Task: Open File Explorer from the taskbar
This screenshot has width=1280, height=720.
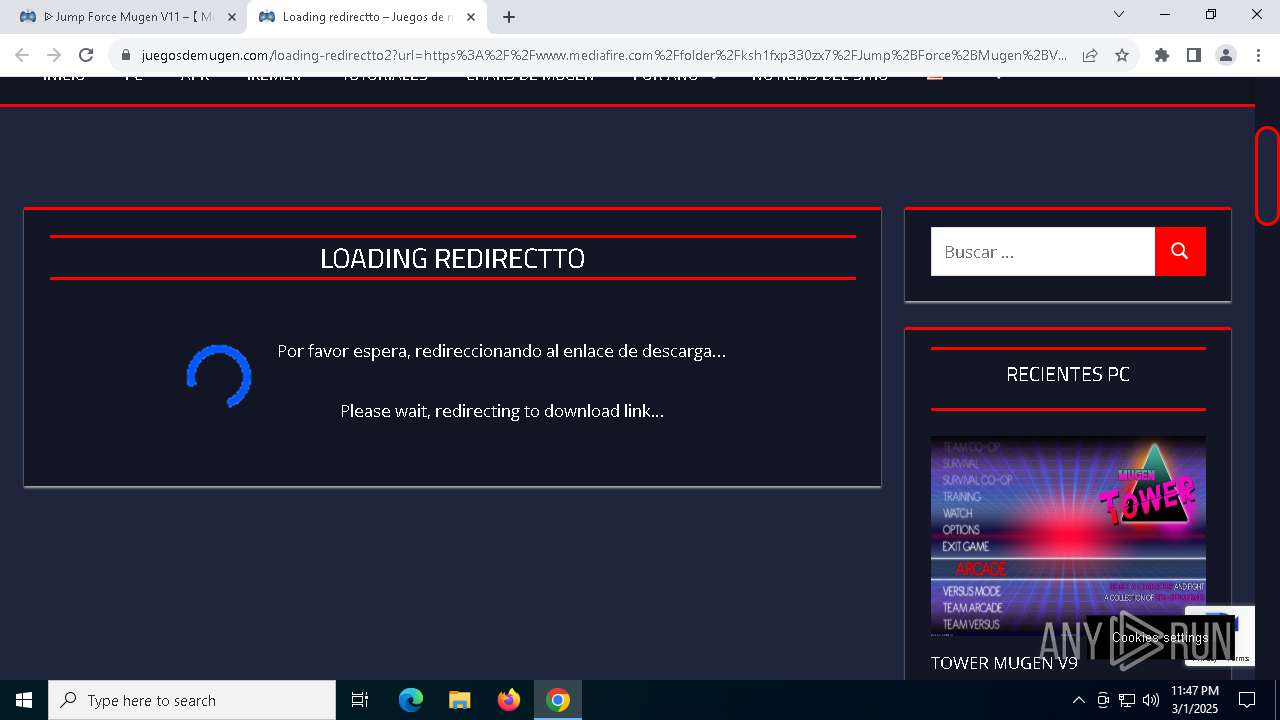Action: pyautogui.click(x=460, y=700)
